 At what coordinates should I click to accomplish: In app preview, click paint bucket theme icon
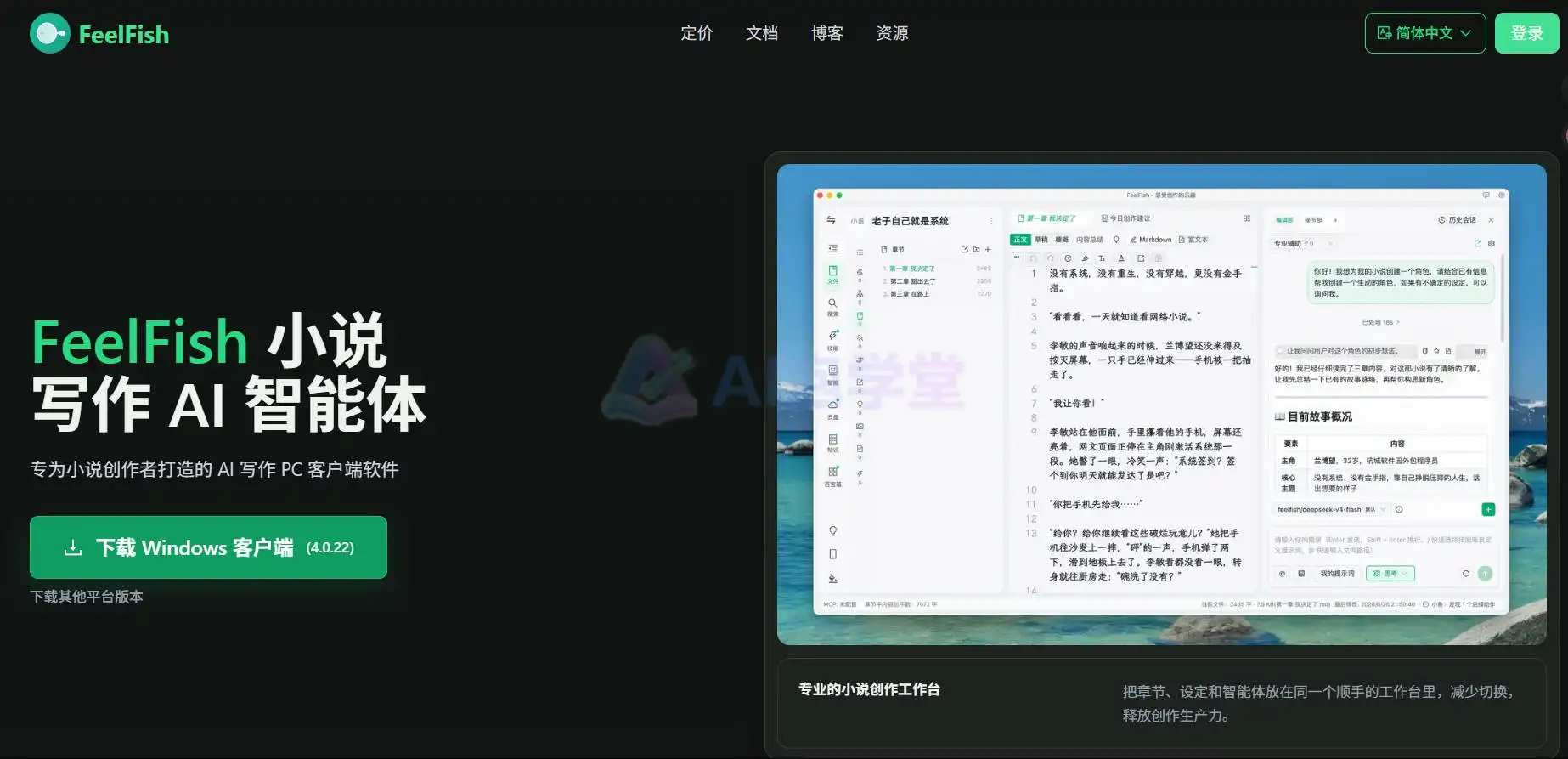(832, 579)
